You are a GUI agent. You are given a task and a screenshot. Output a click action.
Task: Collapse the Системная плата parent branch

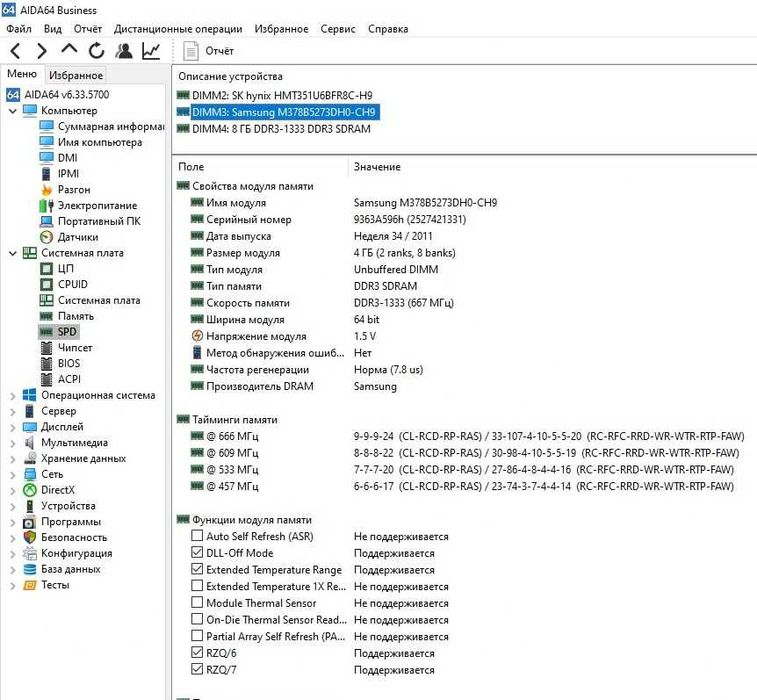tap(13, 253)
